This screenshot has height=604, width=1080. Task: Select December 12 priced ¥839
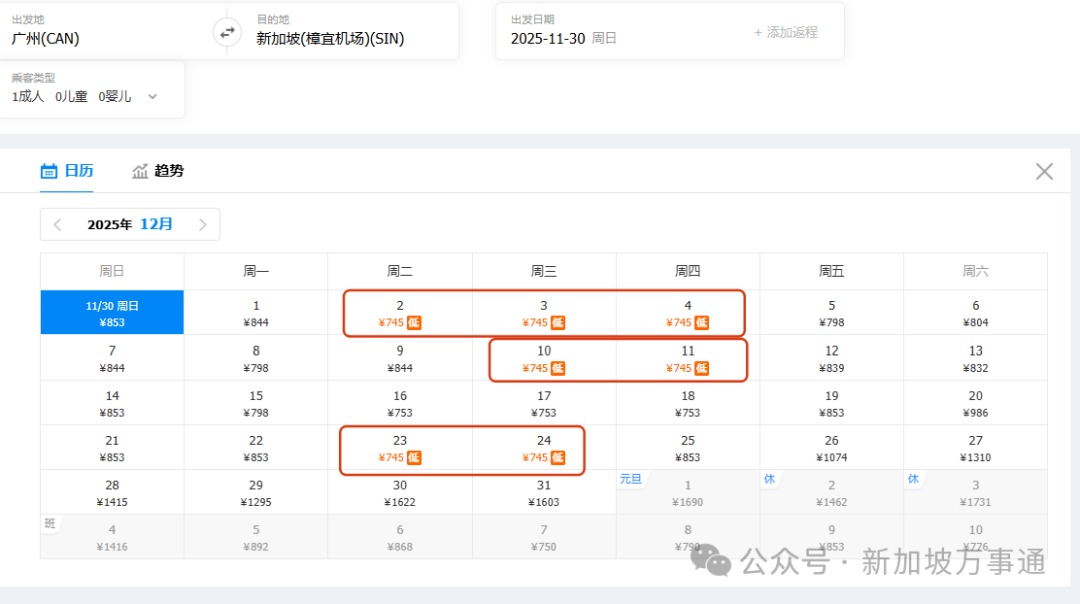coord(832,358)
